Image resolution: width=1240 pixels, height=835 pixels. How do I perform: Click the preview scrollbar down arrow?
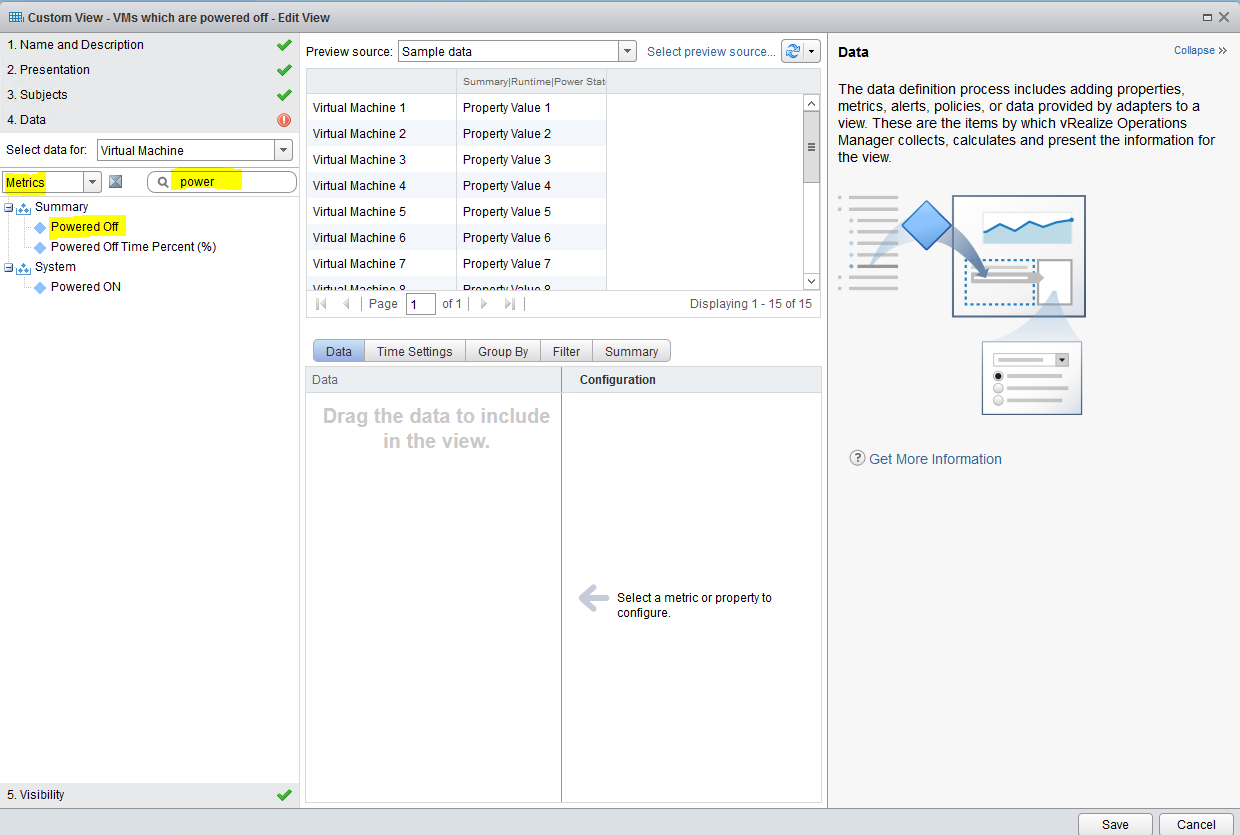(811, 282)
